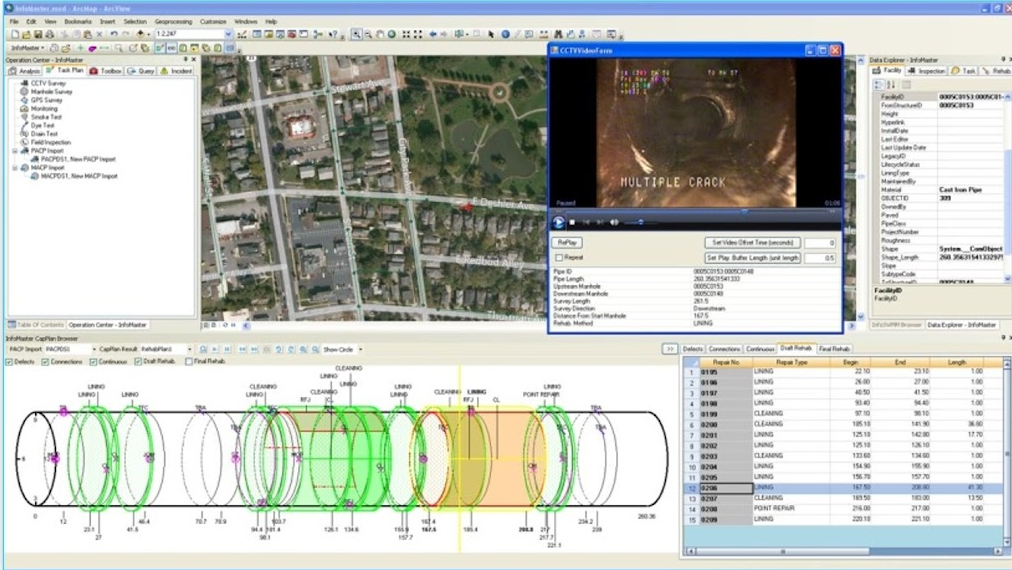The image size is (1012, 570).
Task: Click the Undo arrow icon
Action: pyautogui.click(x=114, y=34)
